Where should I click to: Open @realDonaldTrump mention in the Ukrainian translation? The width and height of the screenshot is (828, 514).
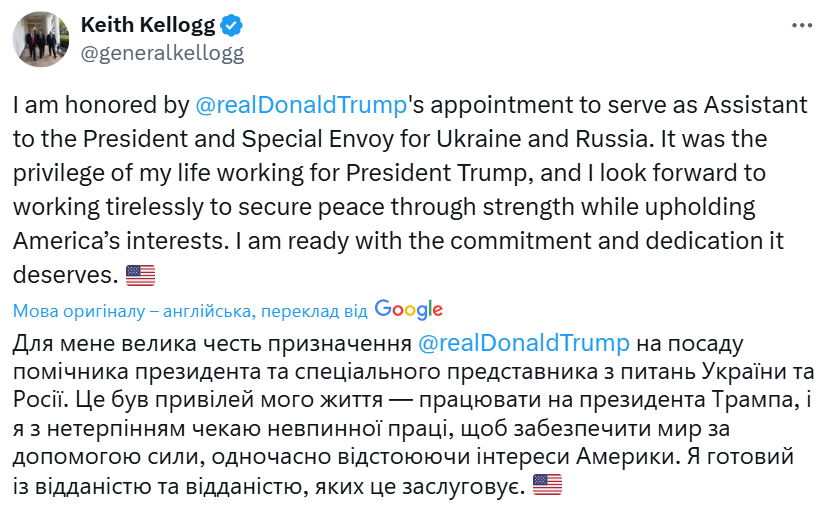click(523, 344)
